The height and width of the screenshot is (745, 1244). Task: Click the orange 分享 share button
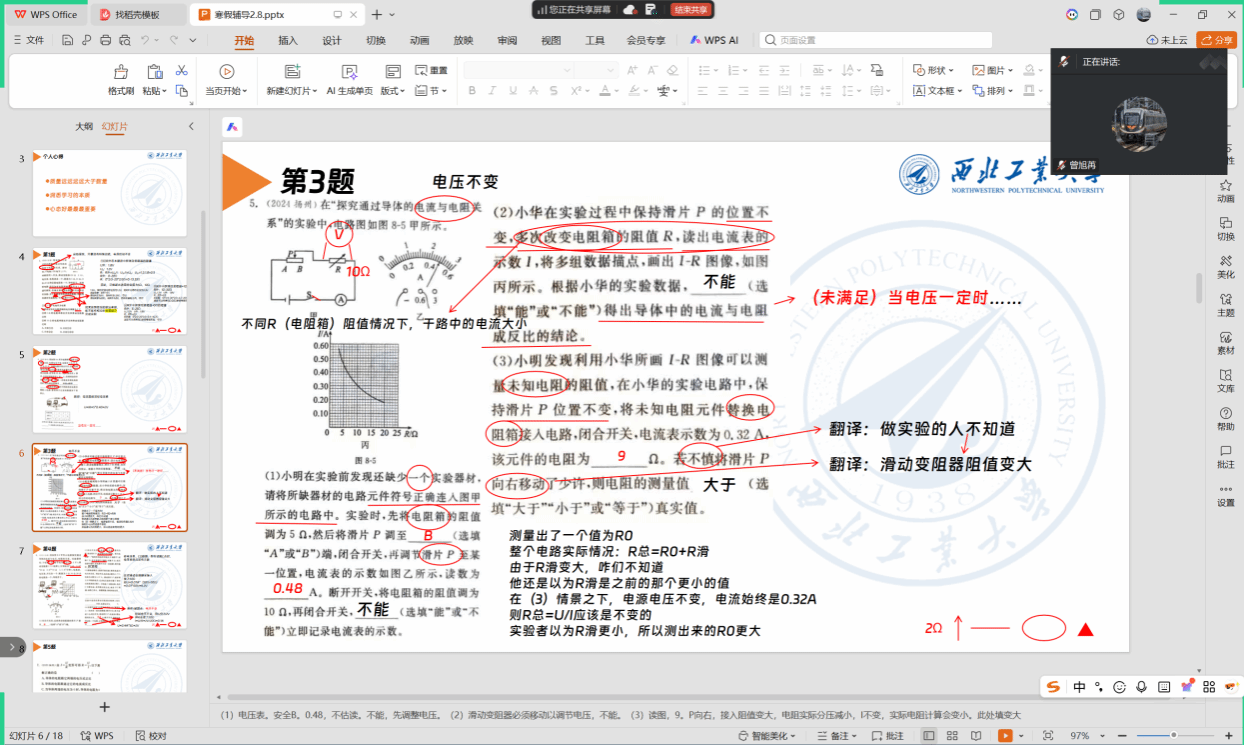pos(1216,40)
